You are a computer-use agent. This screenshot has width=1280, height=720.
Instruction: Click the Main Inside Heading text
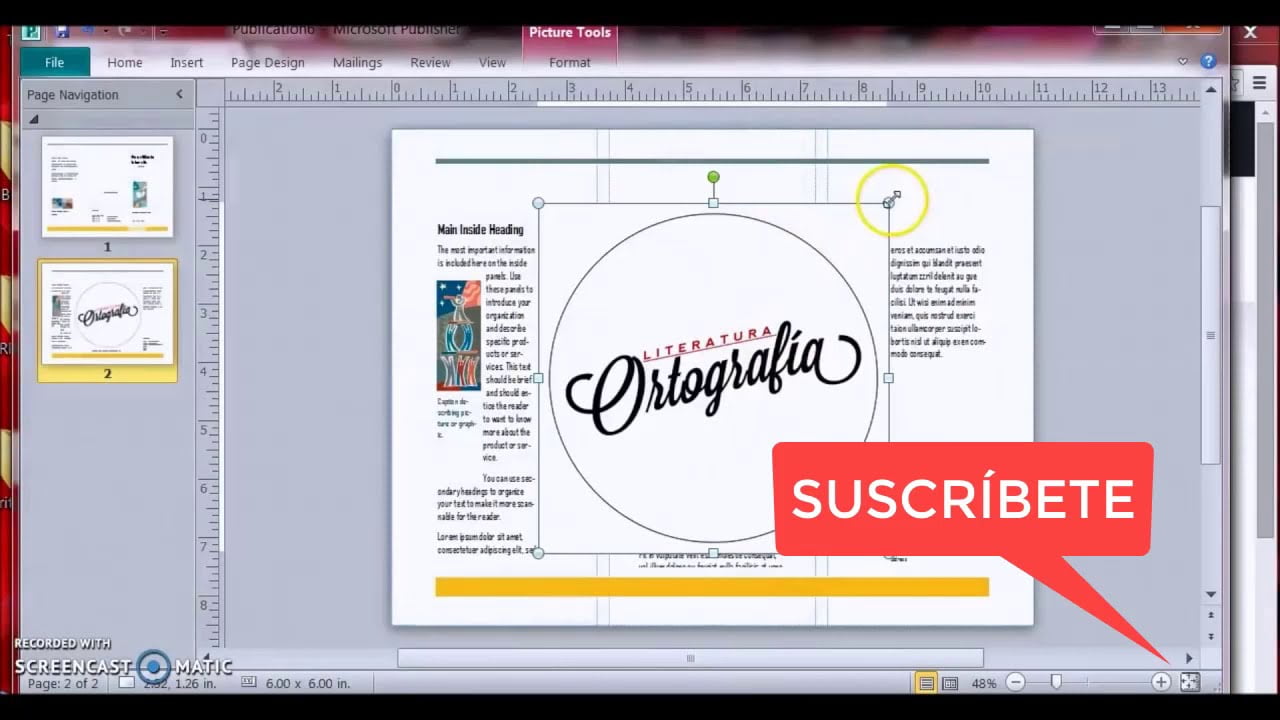(480, 229)
